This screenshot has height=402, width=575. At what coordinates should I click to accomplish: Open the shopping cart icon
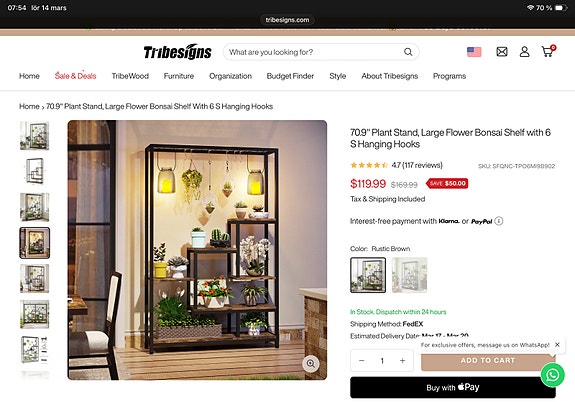tap(548, 51)
